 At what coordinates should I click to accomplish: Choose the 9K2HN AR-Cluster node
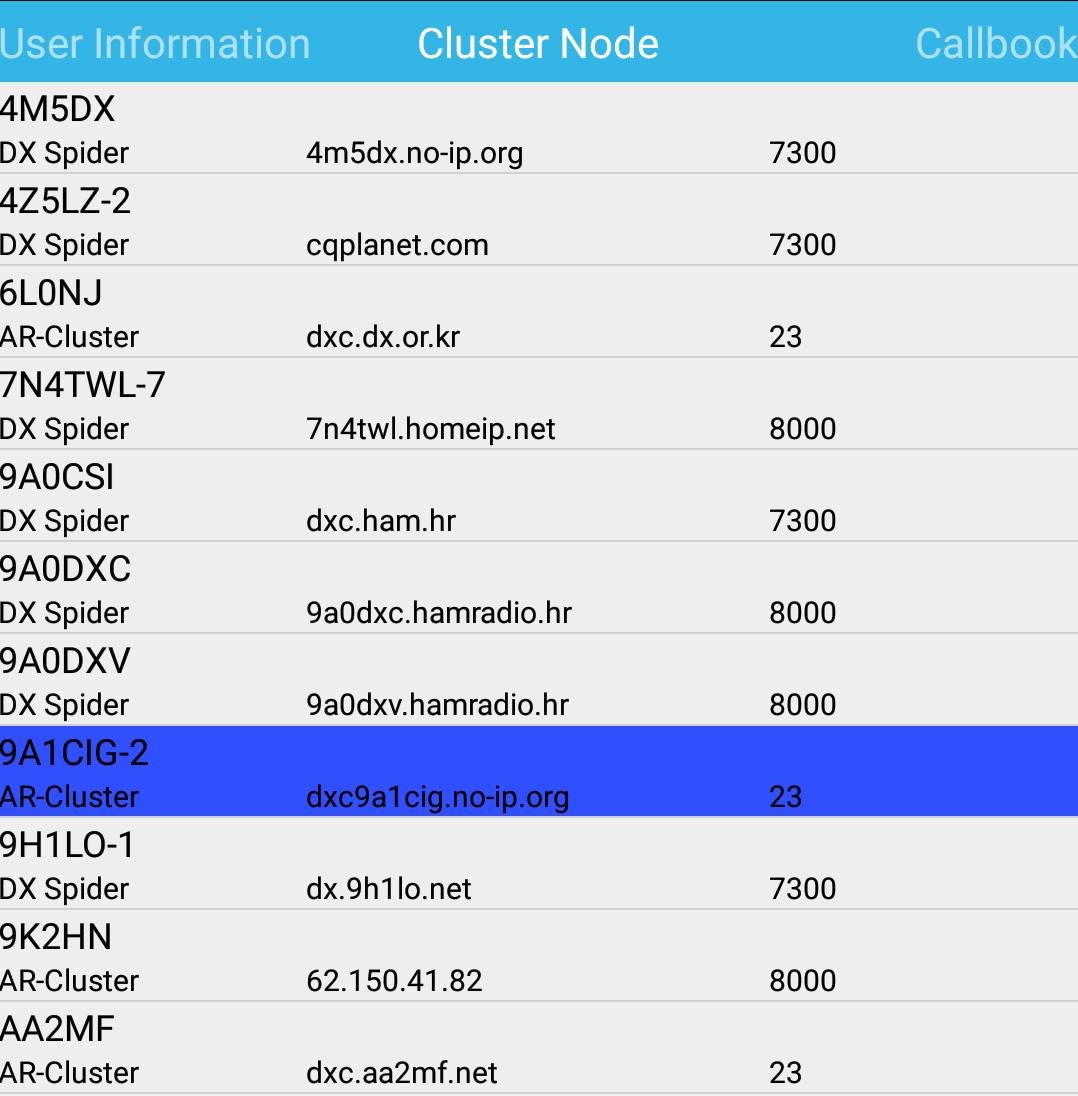coord(400,958)
